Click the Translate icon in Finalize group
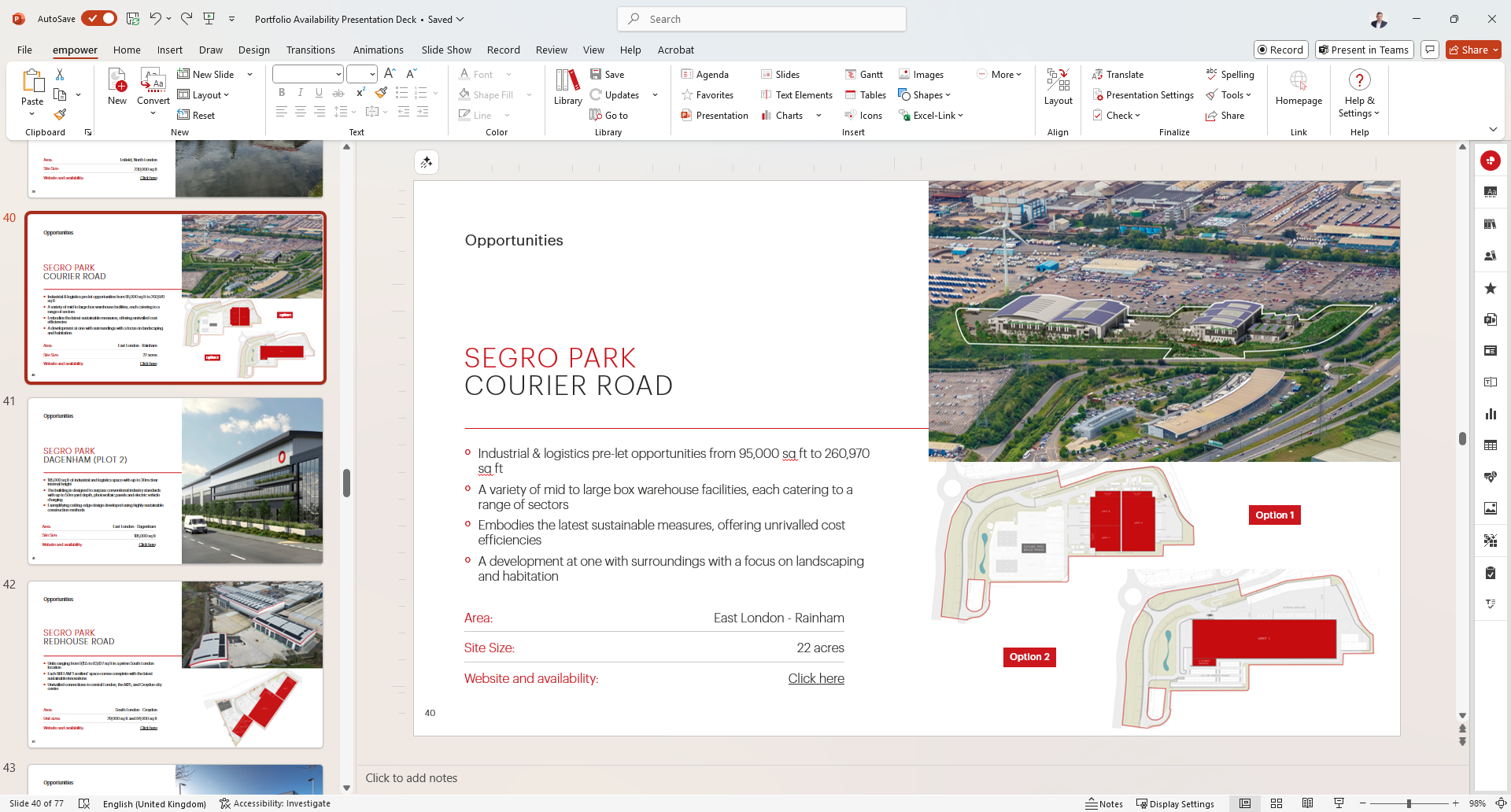1511x812 pixels. 1098,75
